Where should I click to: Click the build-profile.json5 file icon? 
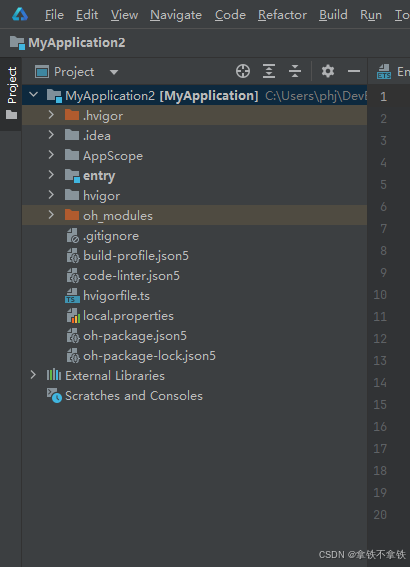(x=72, y=256)
